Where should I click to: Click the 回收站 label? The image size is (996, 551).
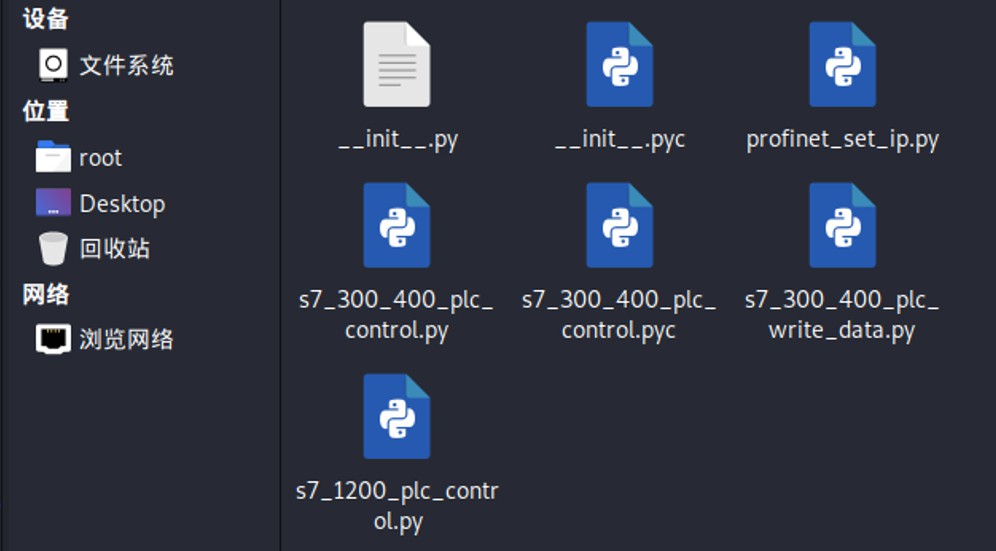(115, 248)
